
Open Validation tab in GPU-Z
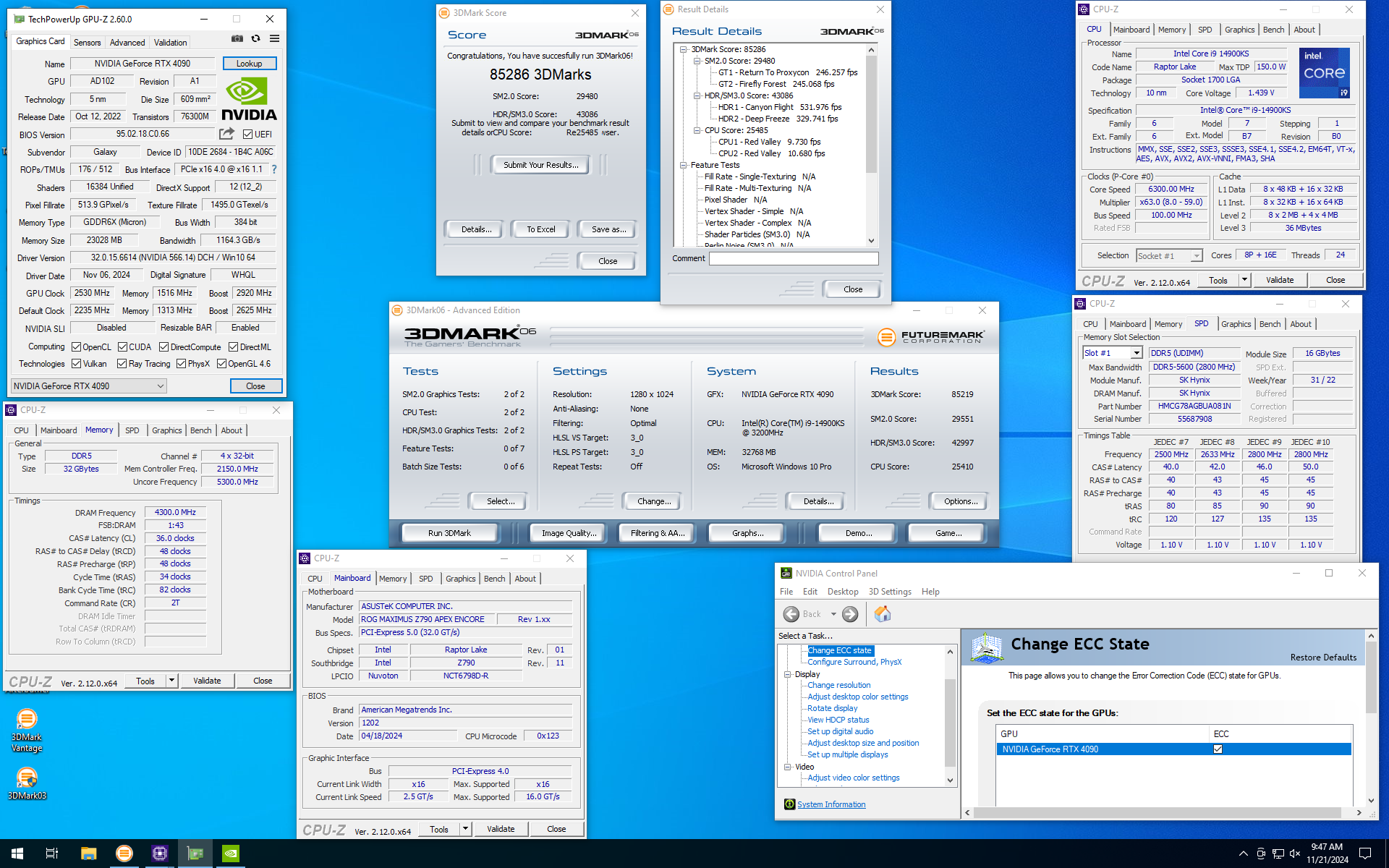coord(171,43)
